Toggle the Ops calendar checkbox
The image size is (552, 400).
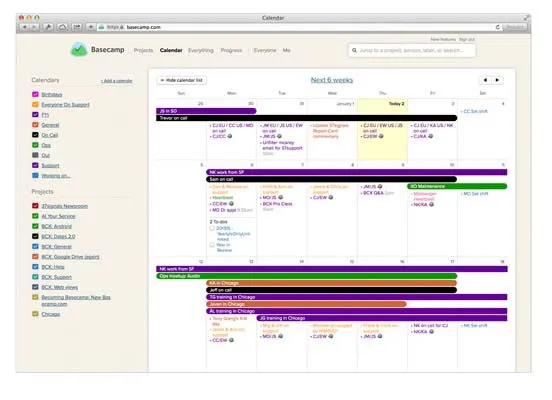[35, 145]
